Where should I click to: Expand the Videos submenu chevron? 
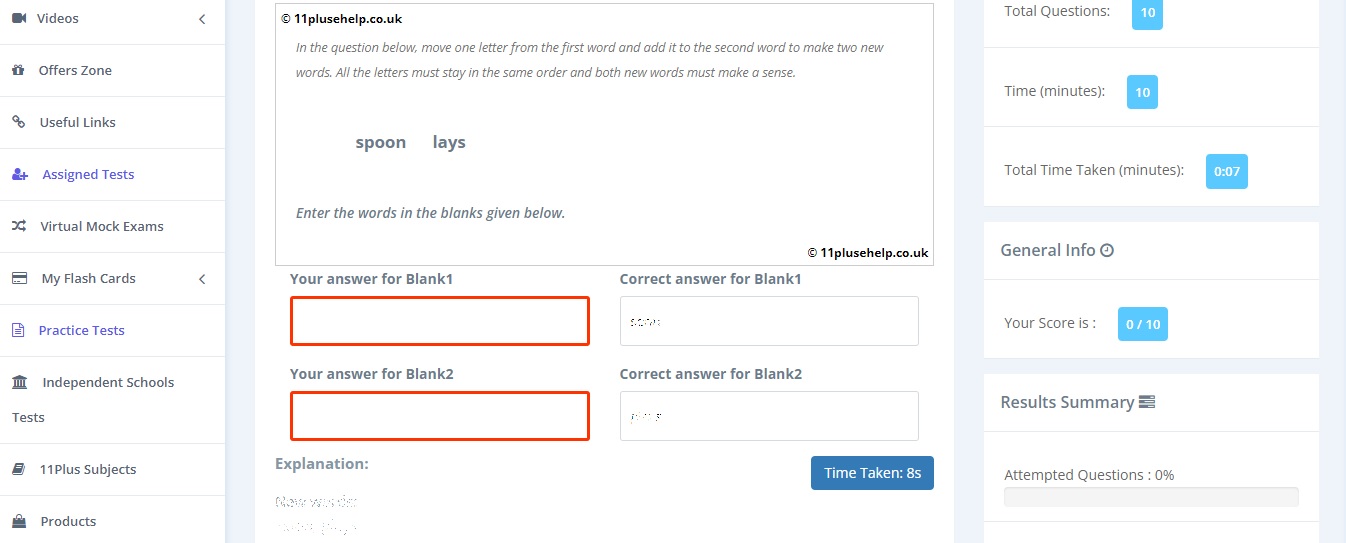click(202, 18)
